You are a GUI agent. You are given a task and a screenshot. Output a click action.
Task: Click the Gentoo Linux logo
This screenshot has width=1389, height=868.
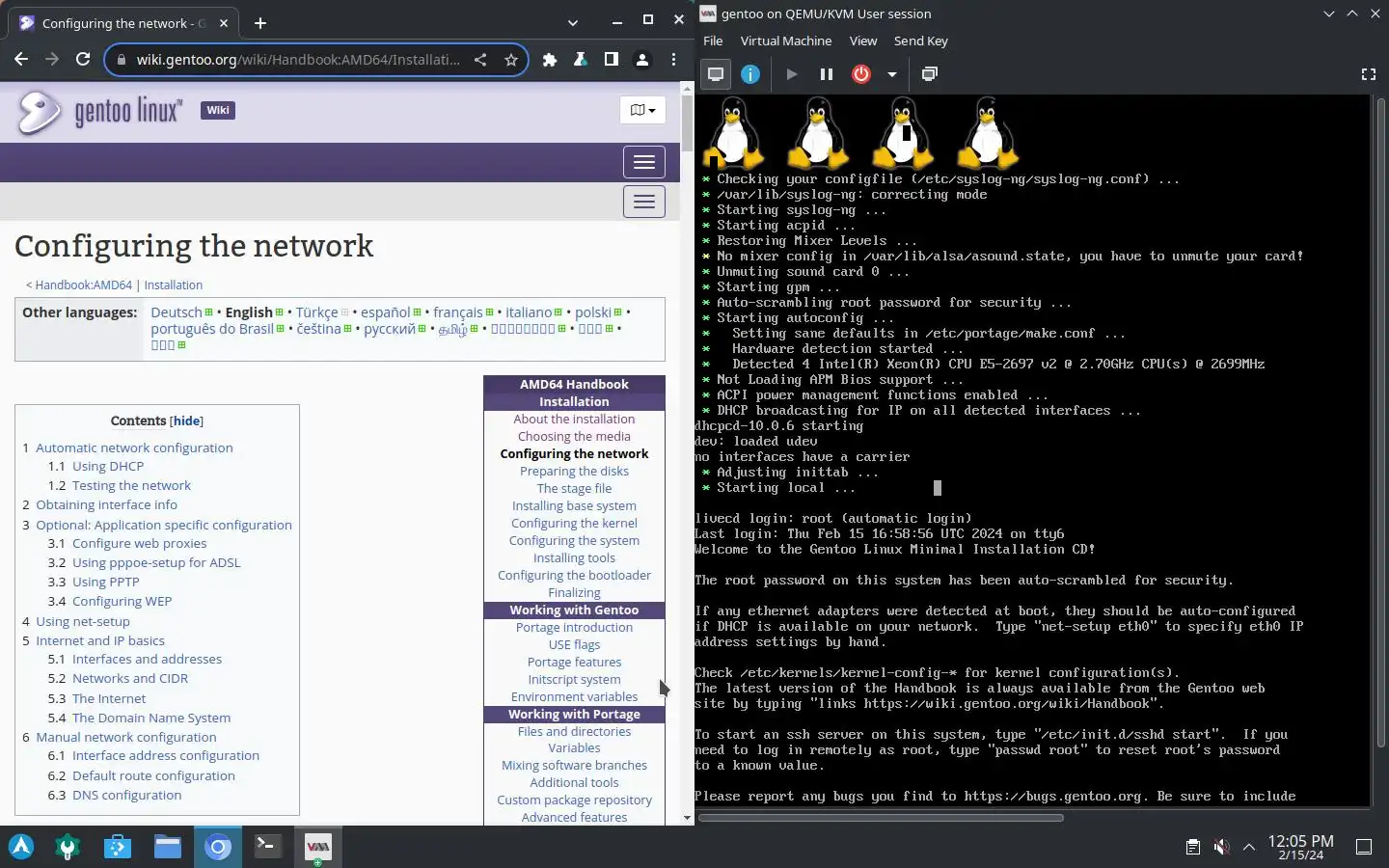click(99, 113)
